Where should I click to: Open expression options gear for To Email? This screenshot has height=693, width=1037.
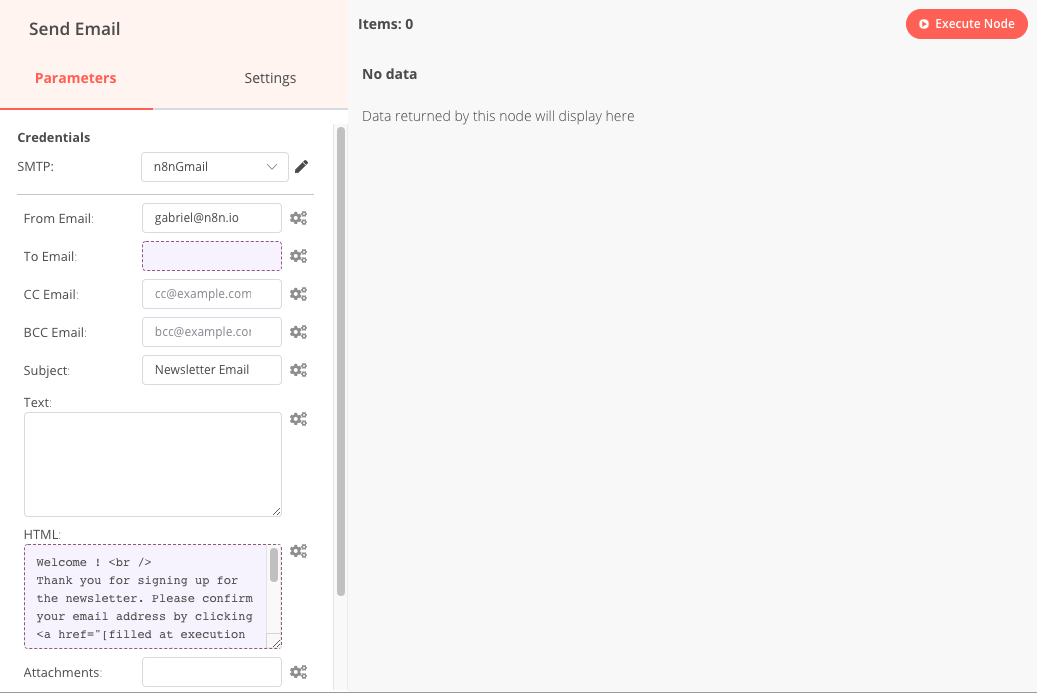[298, 255]
